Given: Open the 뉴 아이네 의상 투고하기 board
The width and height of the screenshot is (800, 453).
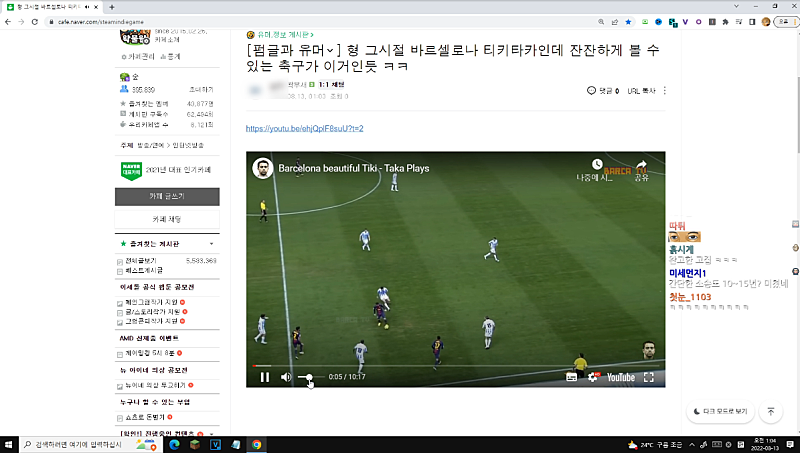Looking at the screenshot, I should click(x=156, y=385).
